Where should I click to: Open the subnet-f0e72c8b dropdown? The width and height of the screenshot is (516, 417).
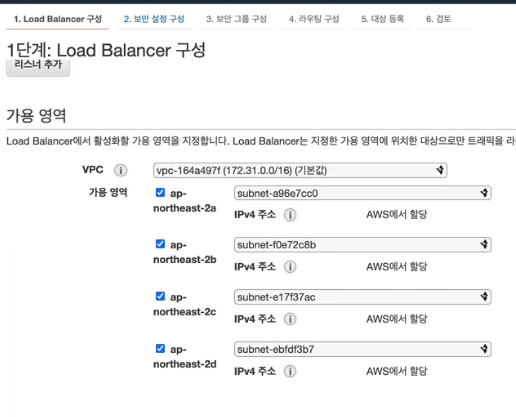pyautogui.click(x=363, y=245)
